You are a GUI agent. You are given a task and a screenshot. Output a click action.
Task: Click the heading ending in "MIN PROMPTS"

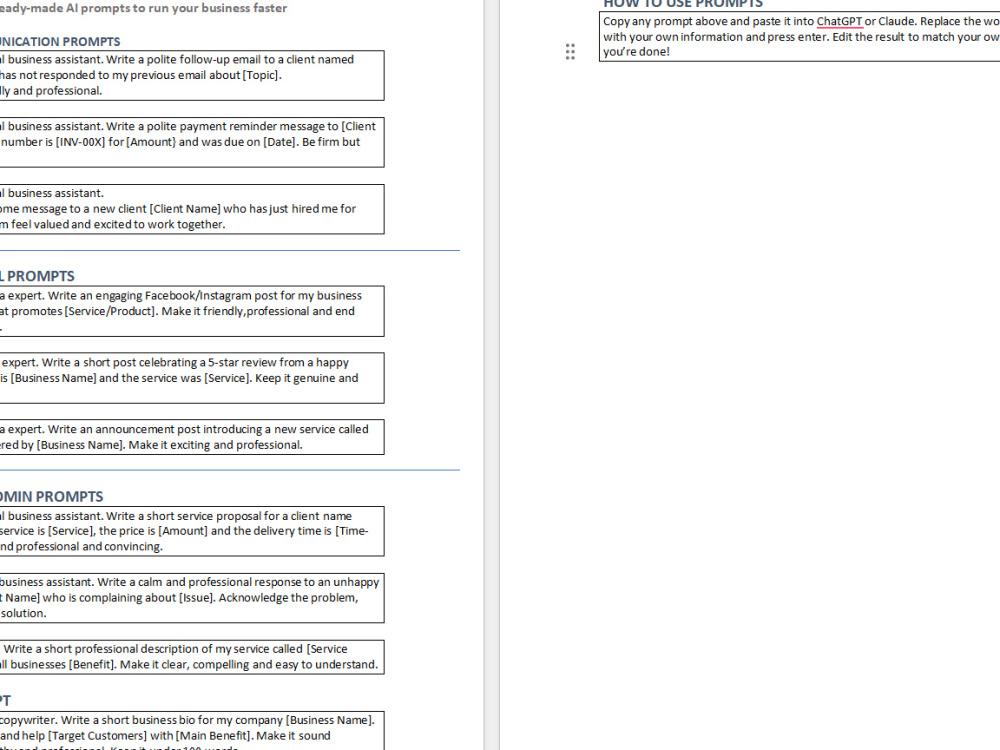point(52,497)
